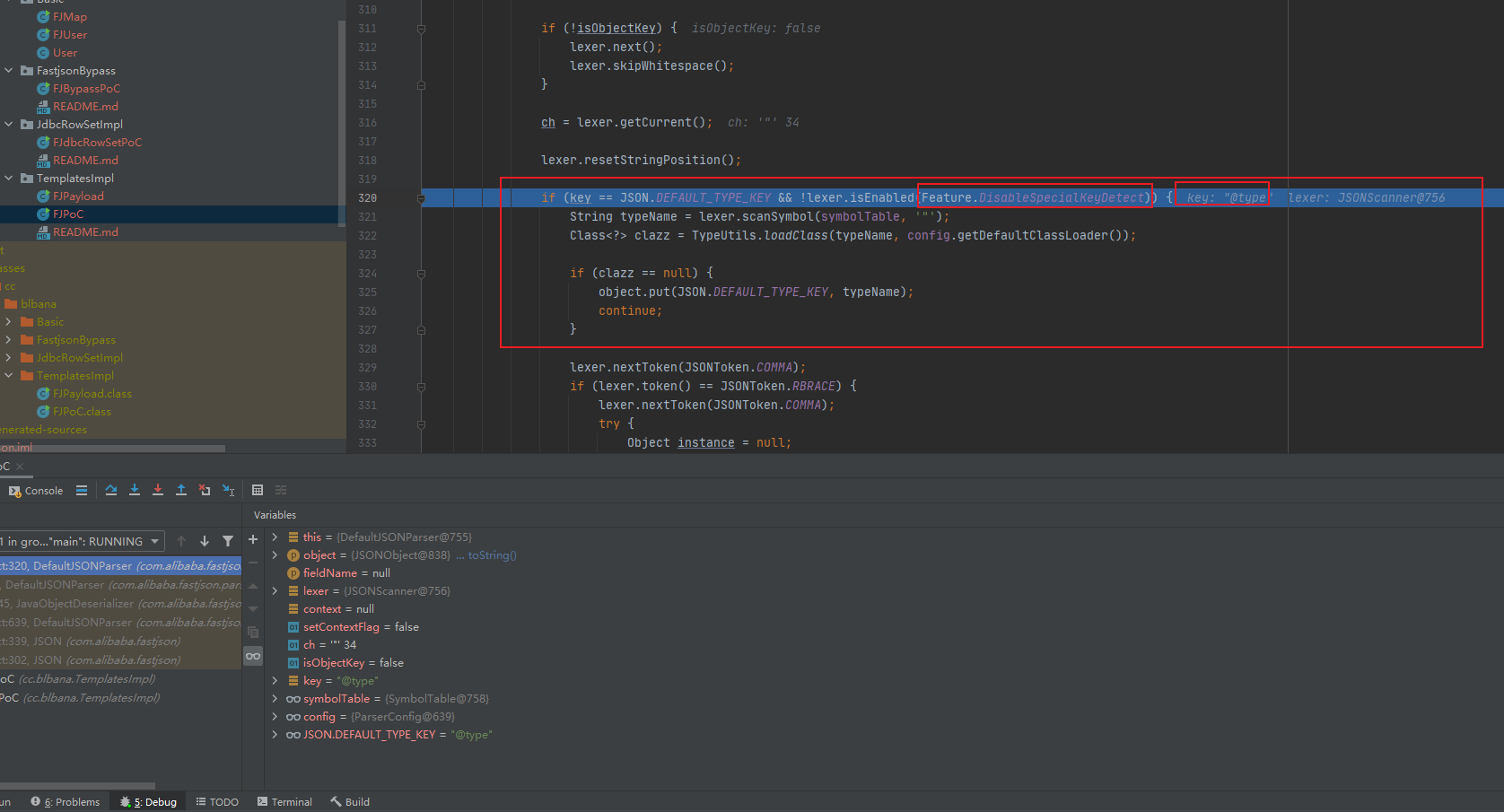This screenshot has height=812, width=1504.
Task: Click the Move Watch Down arrow
Action: click(253, 609)
